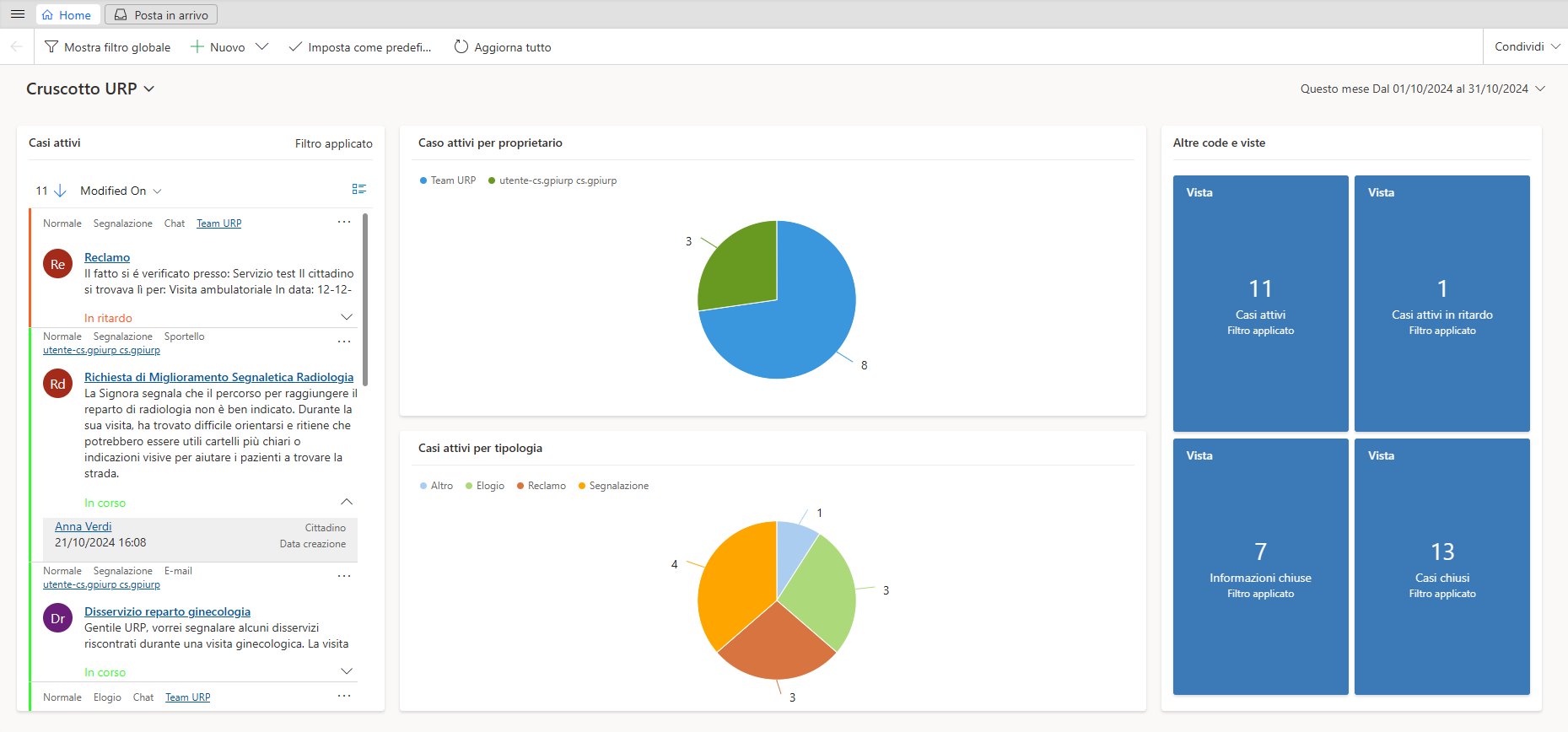Screen dimensions: 1568x732
Task: Toggle the Segnalazione legend item in the tipologia chart
Action: [x=613, y=486]
